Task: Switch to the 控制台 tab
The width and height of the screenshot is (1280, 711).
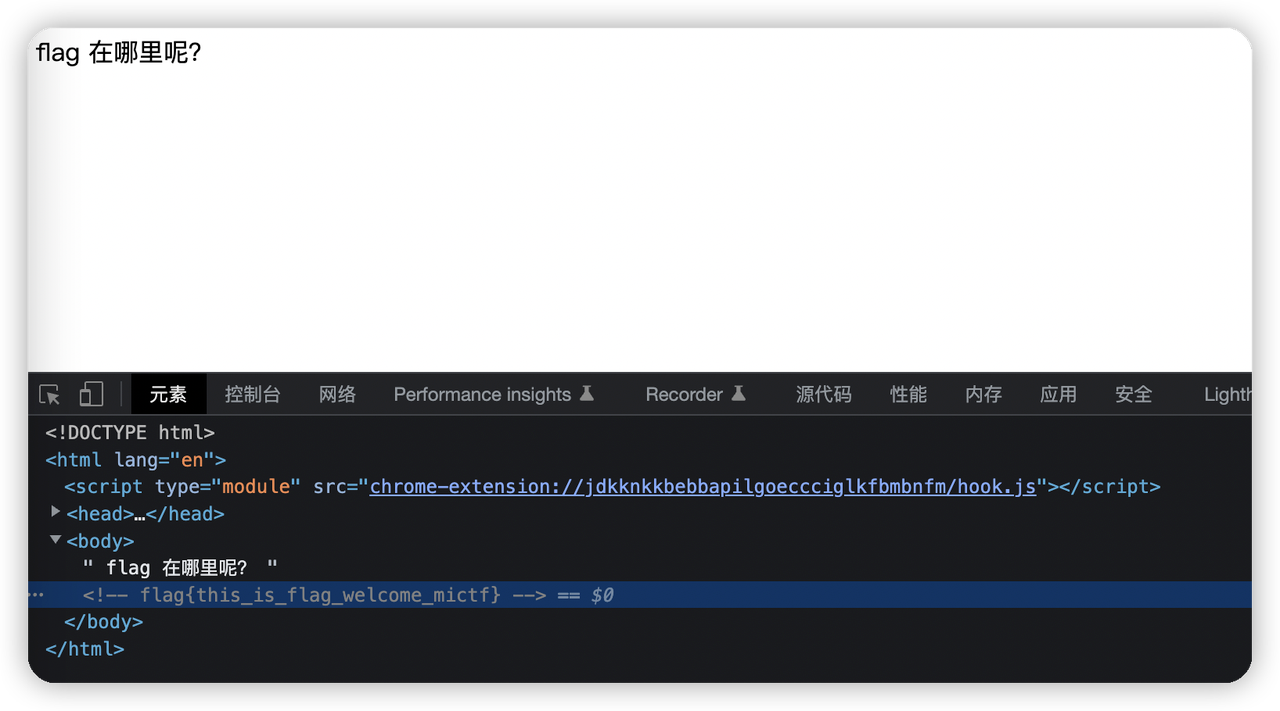Action: click(x=252, y=395)
